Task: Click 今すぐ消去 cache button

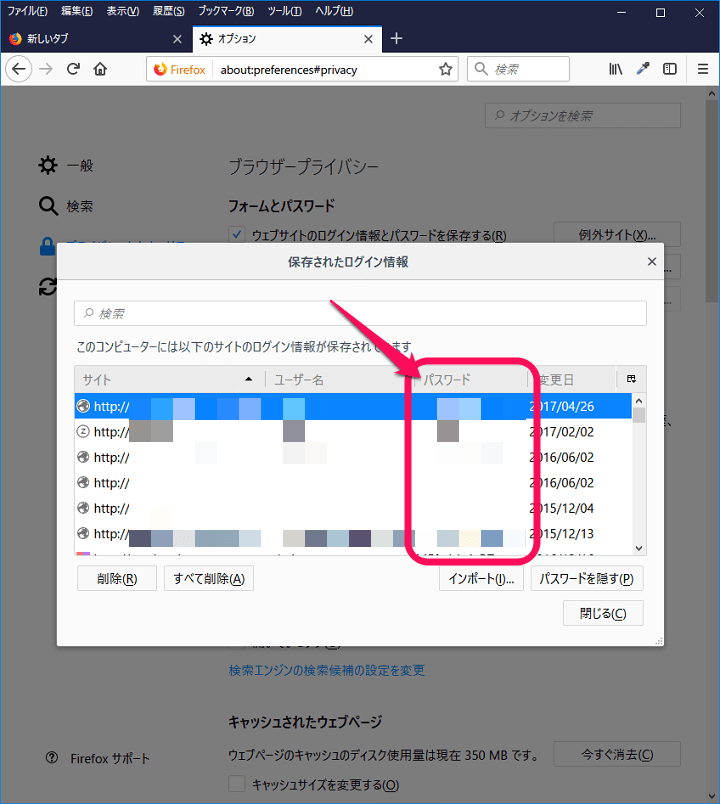Action: [617, 754]
